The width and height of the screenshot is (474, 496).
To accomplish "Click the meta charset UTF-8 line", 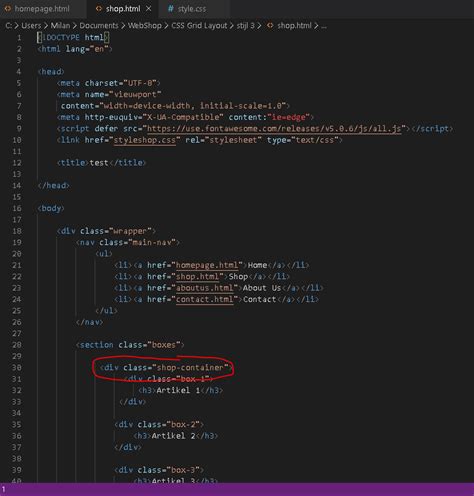I will (x=109, y=83).
